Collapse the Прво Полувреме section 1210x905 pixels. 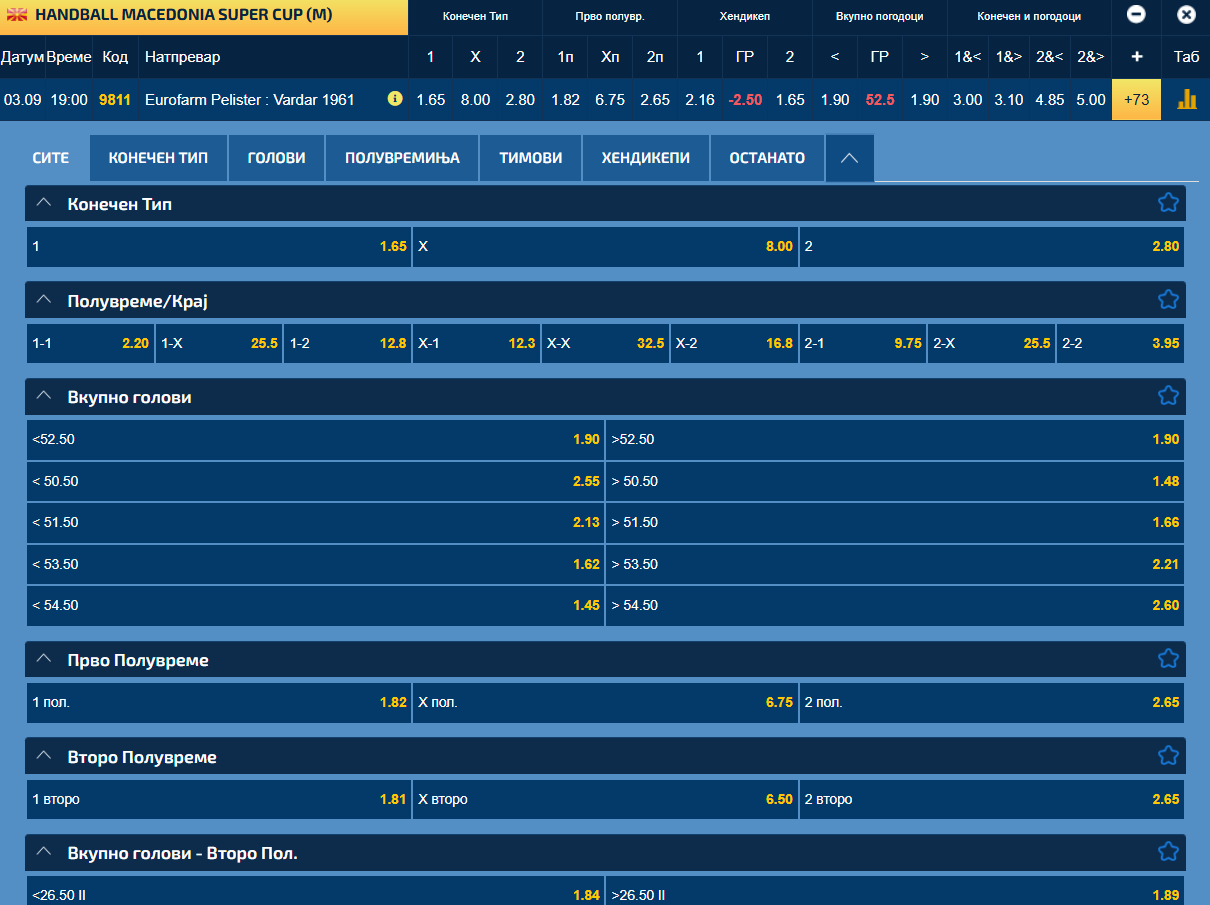click(x=43, y=659)
